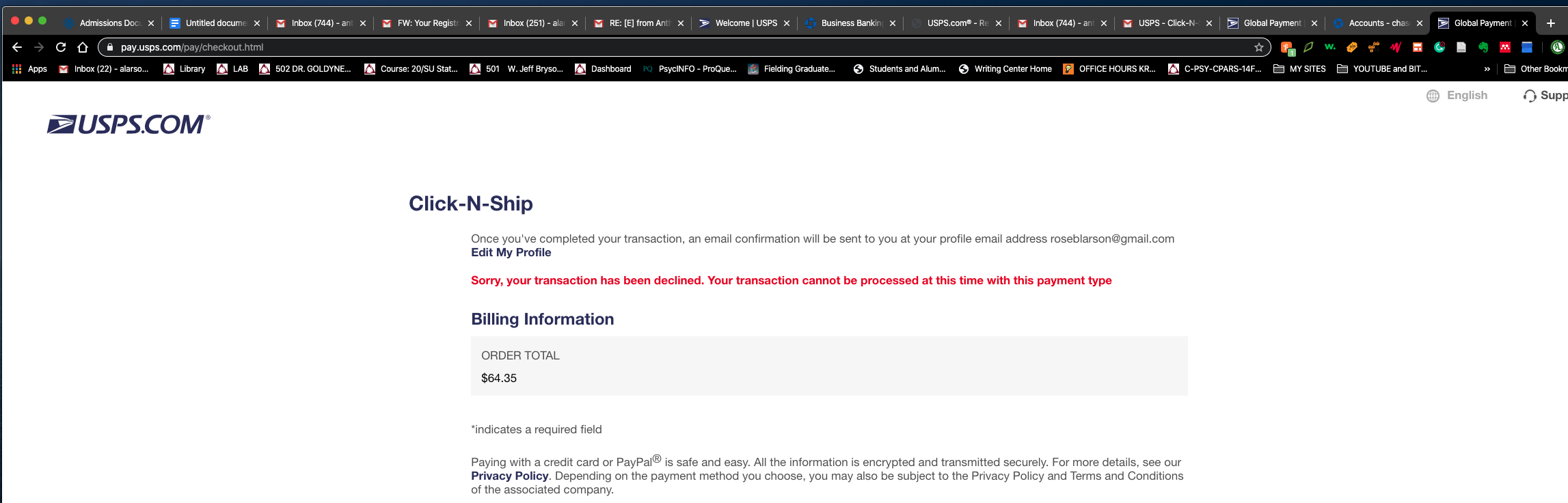Click the Grammarly extension icon

tap(1439, 47)
